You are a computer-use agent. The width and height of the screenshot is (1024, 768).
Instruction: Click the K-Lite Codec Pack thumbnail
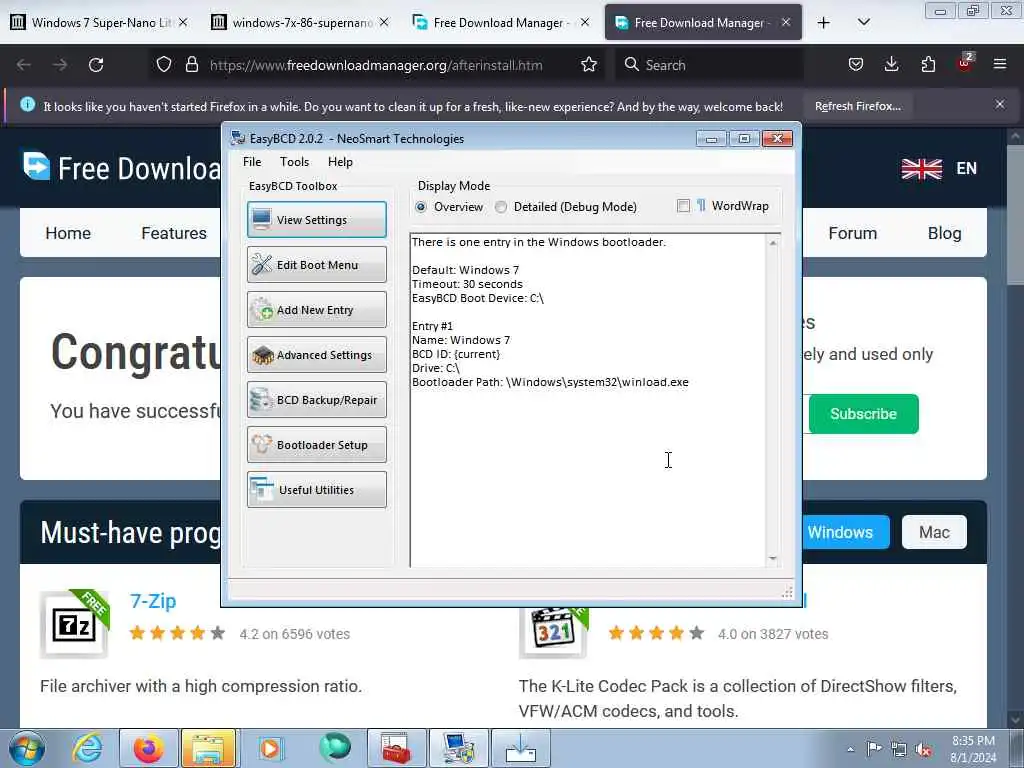tap(554, 632)
